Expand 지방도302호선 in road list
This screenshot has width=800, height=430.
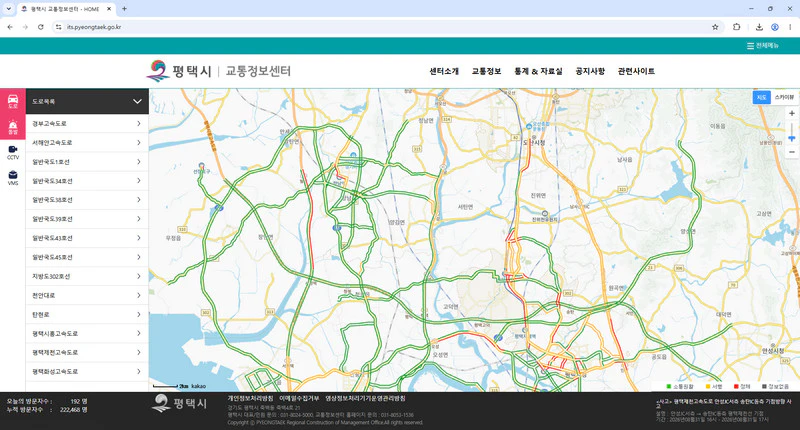tap(87, 276)
